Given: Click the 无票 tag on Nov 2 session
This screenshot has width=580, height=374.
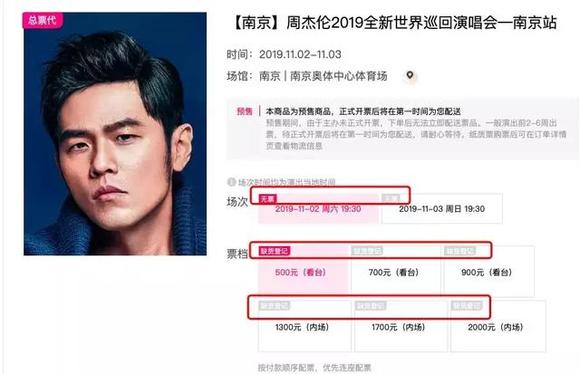Looking at the screenshot, I should click(x=267, y=199).
